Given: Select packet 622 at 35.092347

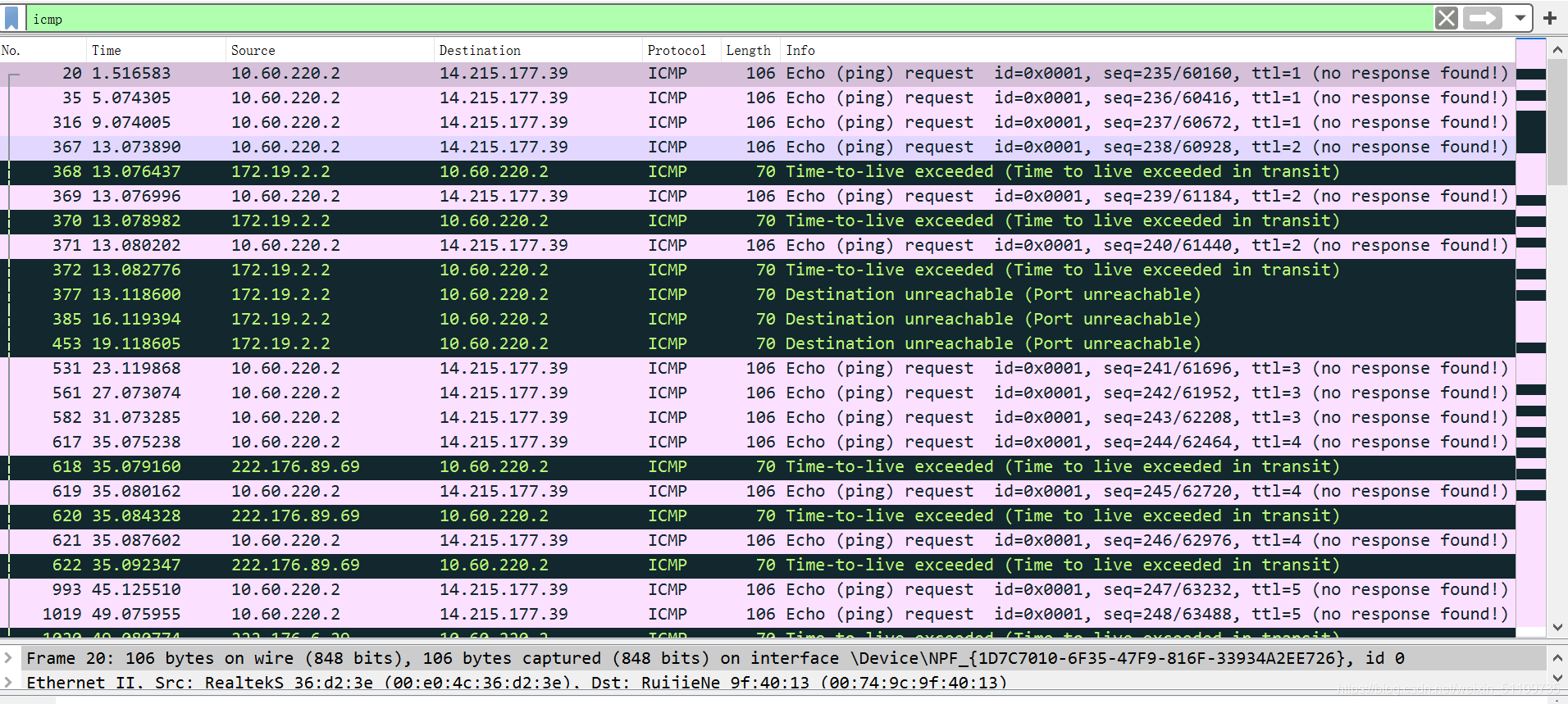Looking at the screenshot, I should 758,565.
